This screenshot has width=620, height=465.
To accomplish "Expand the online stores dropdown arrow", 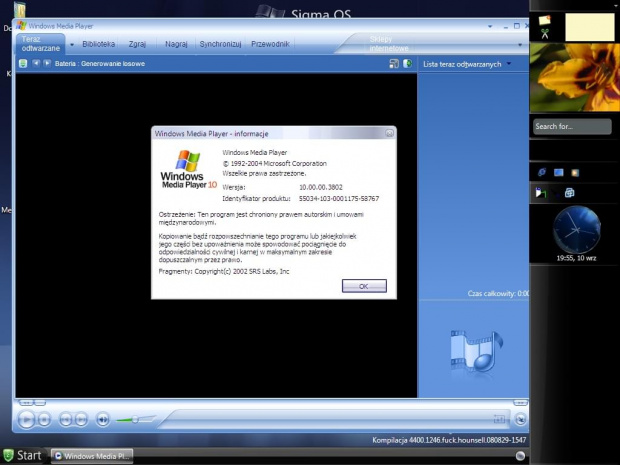I will click(520, 45).
